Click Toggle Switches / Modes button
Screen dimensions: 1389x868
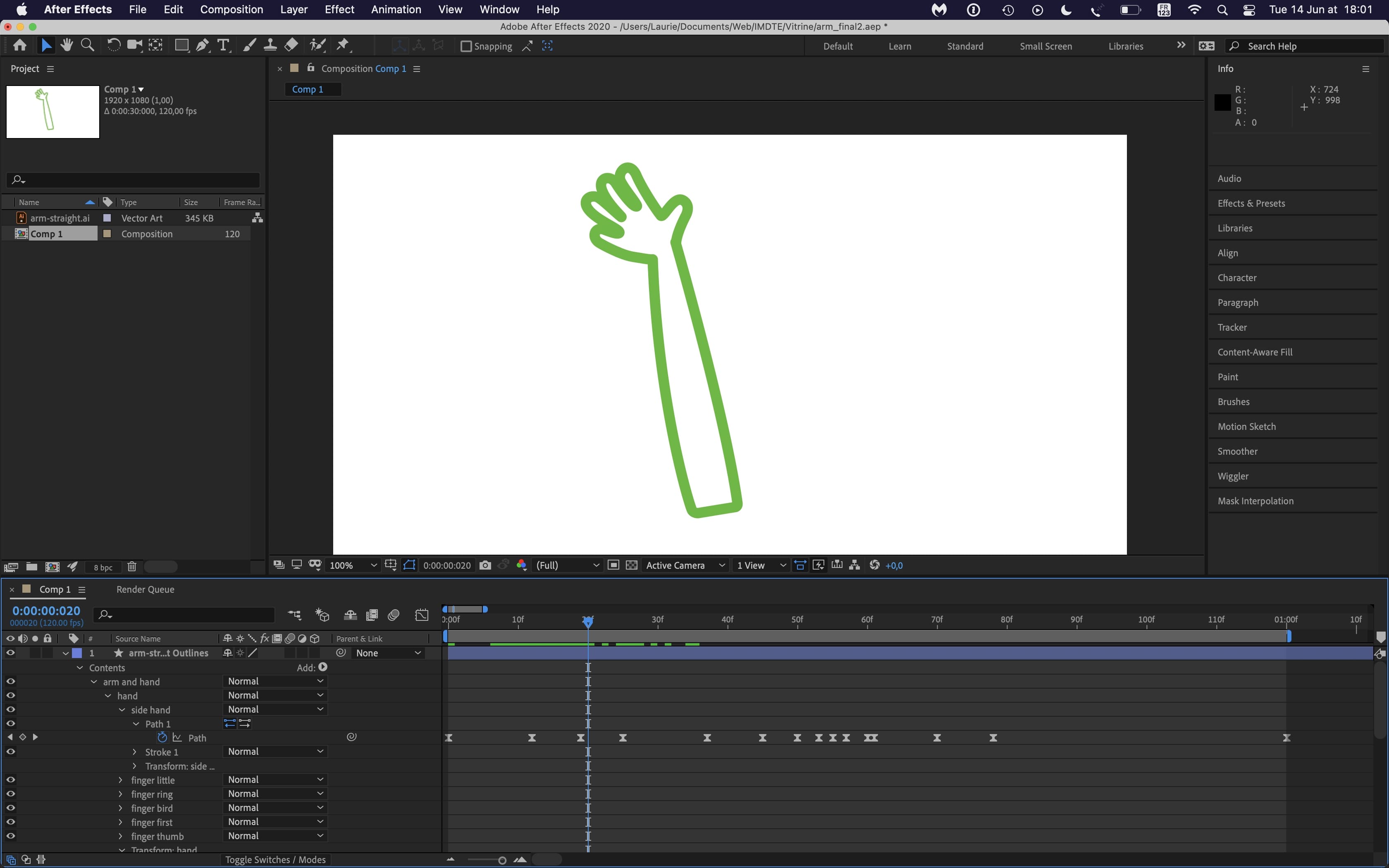(x=275, y=859)
